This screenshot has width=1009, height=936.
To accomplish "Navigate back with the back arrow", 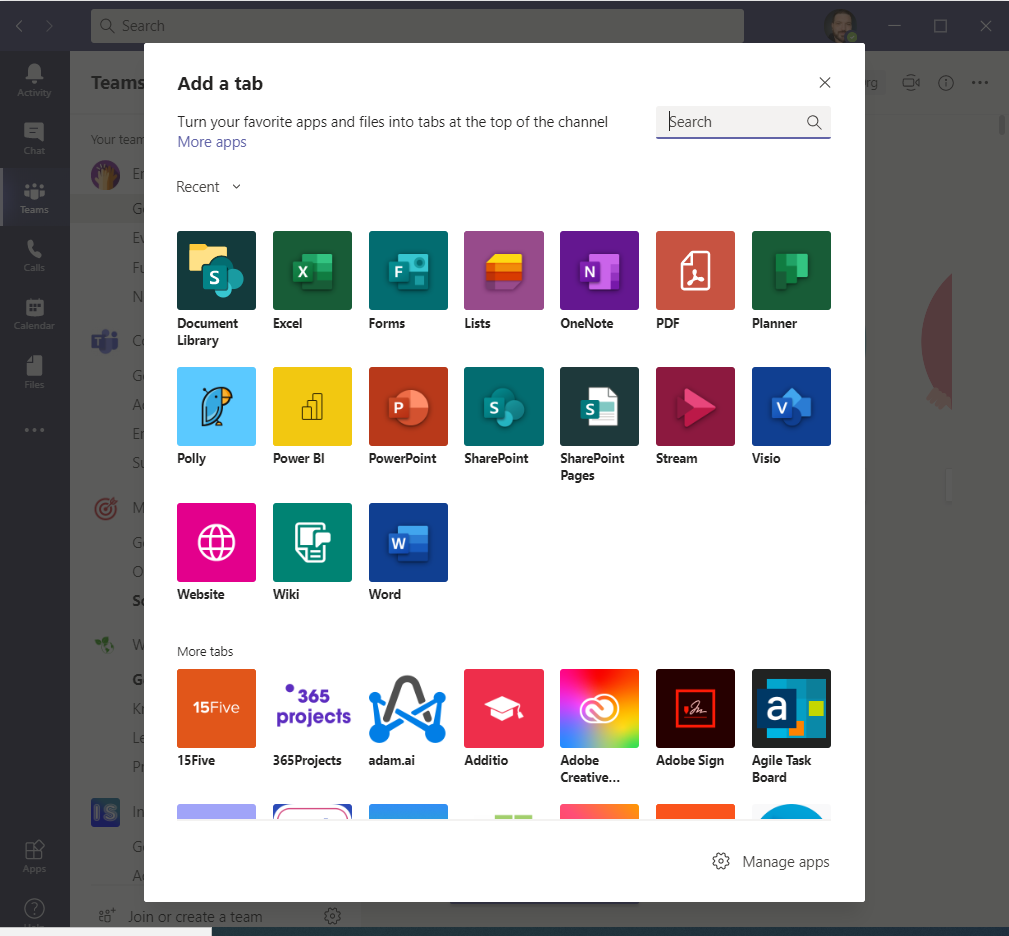I will (x=19, y=26).
